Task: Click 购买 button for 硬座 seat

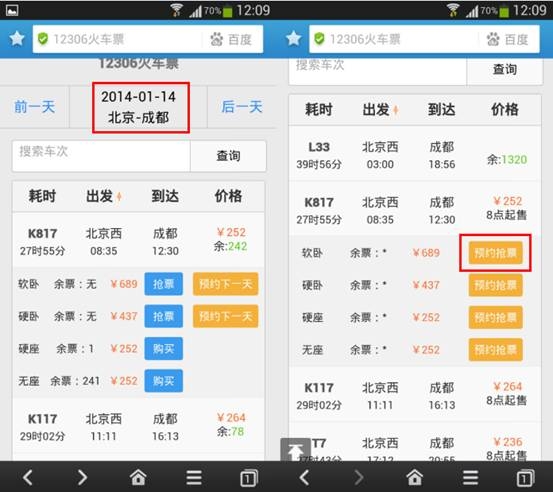Action: pyautogui.click(x=164, y=348)
